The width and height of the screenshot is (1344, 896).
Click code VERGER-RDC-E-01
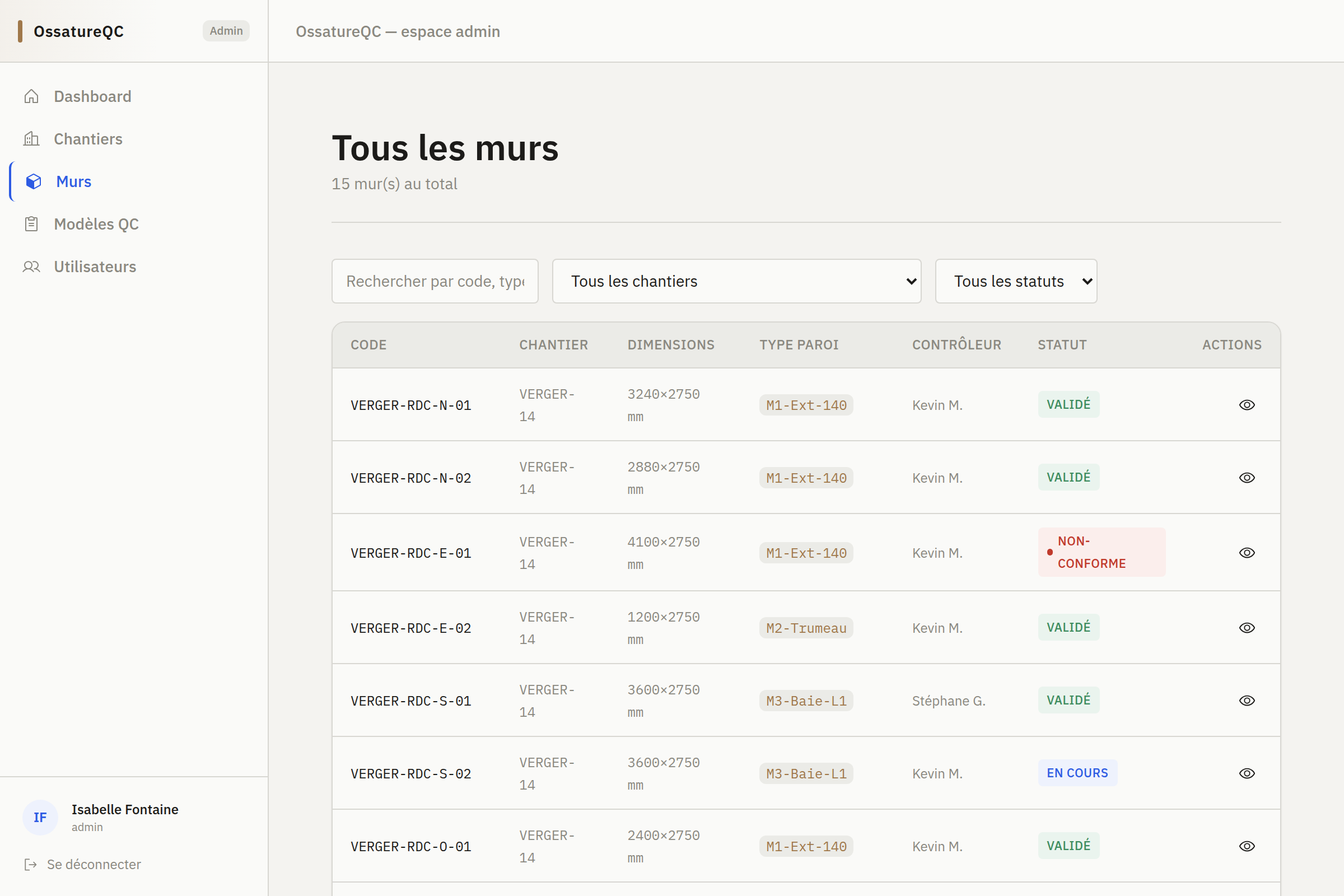[x=411, y=553]
